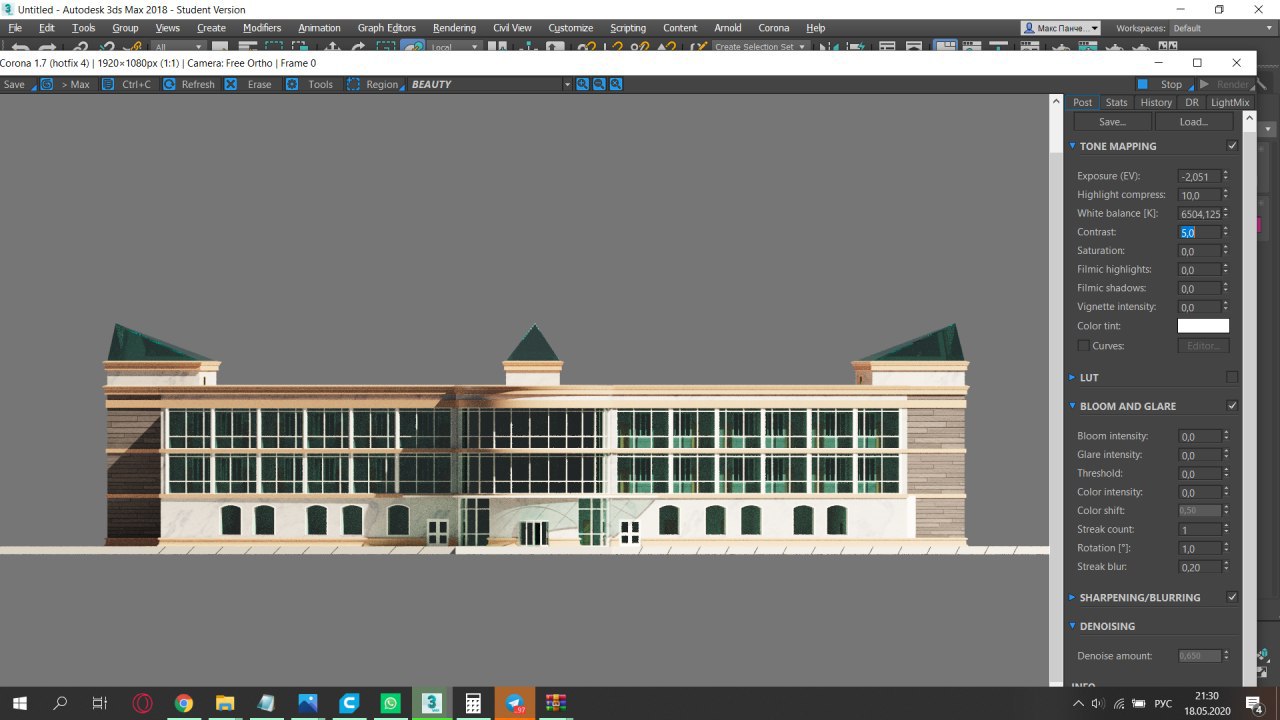Enable the Curves checkbox
The width and height of the screenshot is (1280, 720).
tap(1083, 345)
